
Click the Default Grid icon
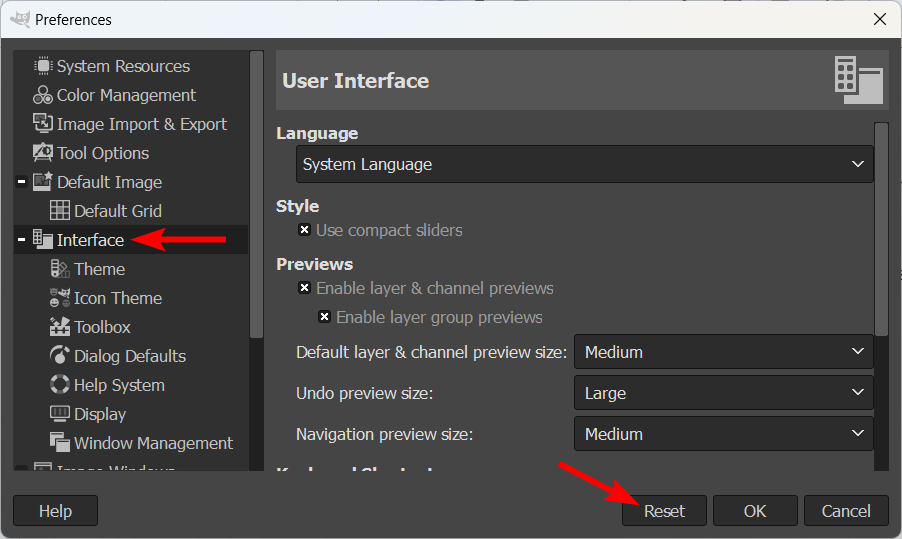point(59,211)
